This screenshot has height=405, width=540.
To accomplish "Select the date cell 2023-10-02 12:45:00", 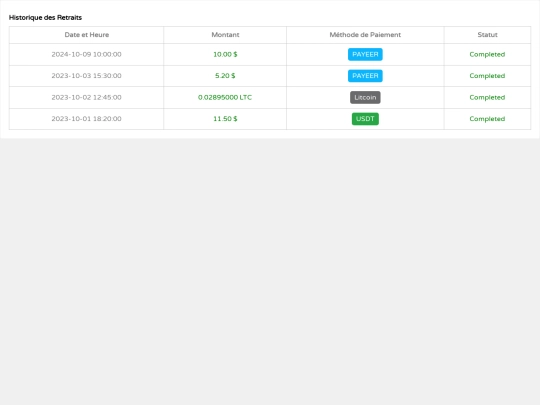I will 86,97.
